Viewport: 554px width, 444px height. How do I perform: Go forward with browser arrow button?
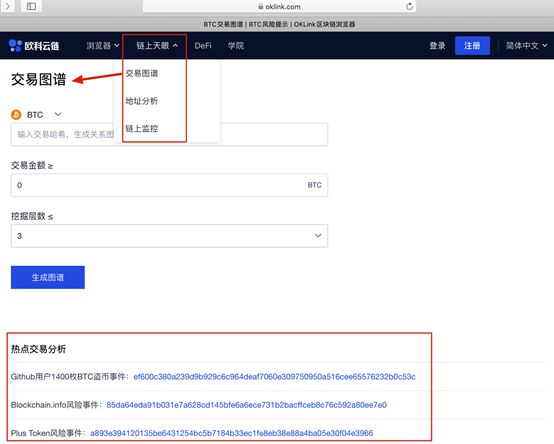(x=8, y=6)
